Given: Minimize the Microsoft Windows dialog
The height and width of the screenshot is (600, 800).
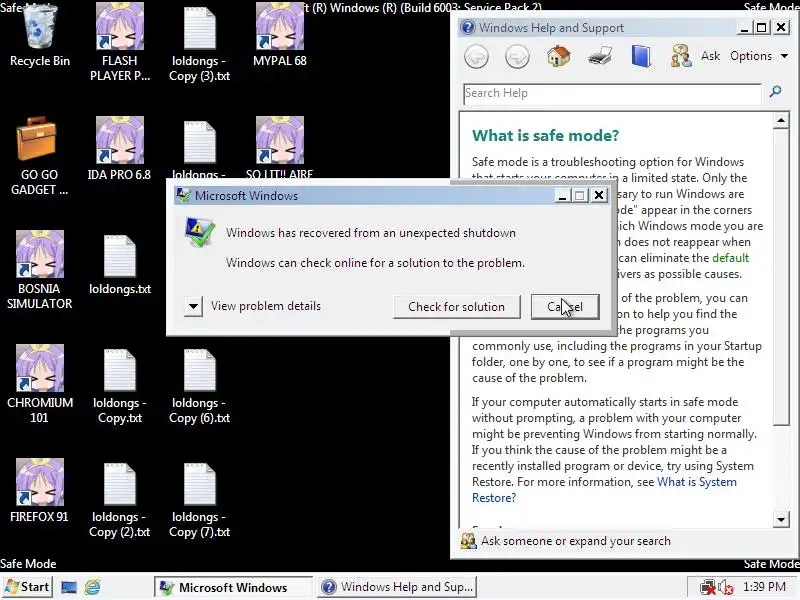Looking at the screenshot, I should [x=562, y=195].
